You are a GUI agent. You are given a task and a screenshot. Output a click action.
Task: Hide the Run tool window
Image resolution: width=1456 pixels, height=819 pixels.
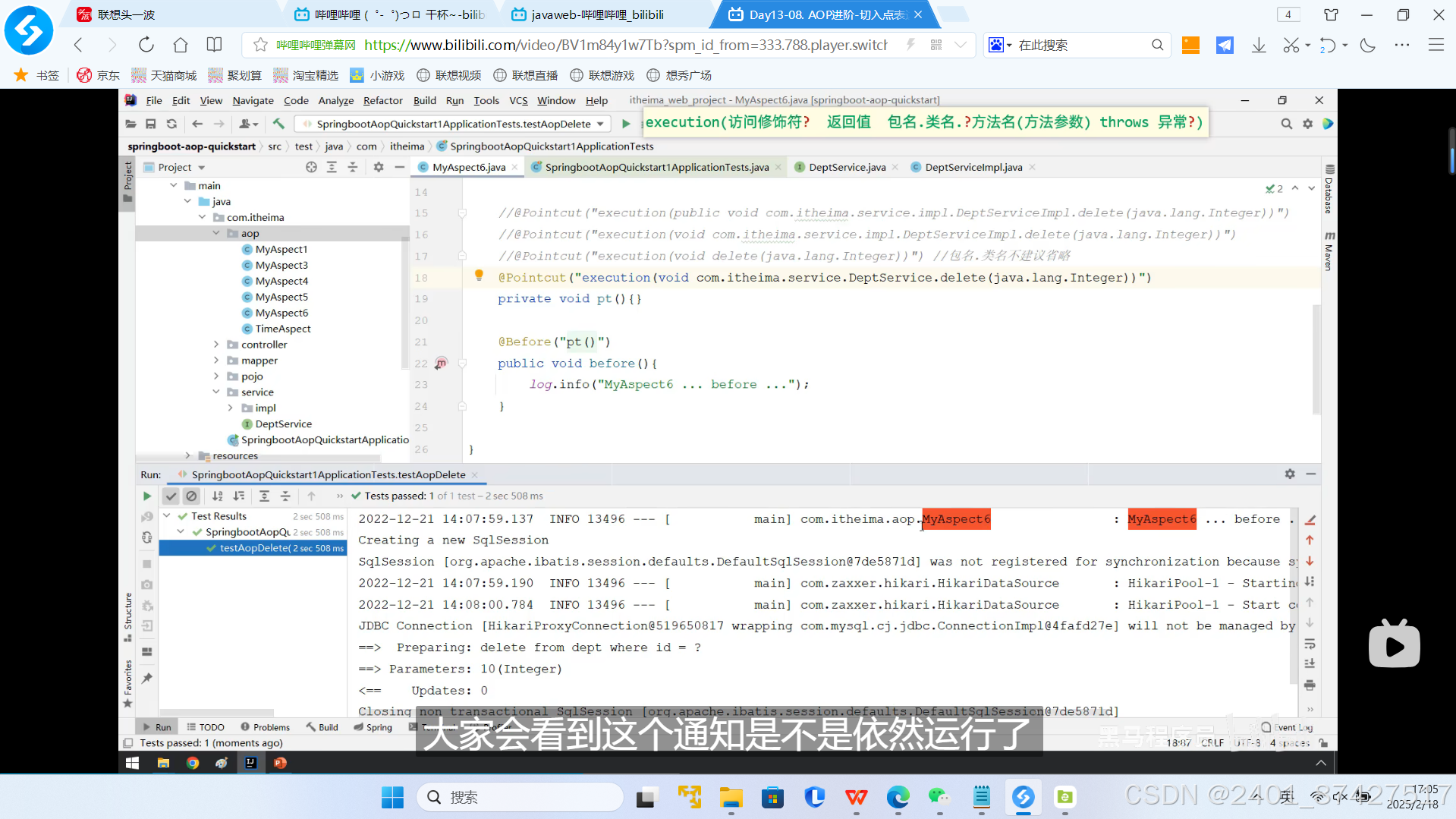1310,474
